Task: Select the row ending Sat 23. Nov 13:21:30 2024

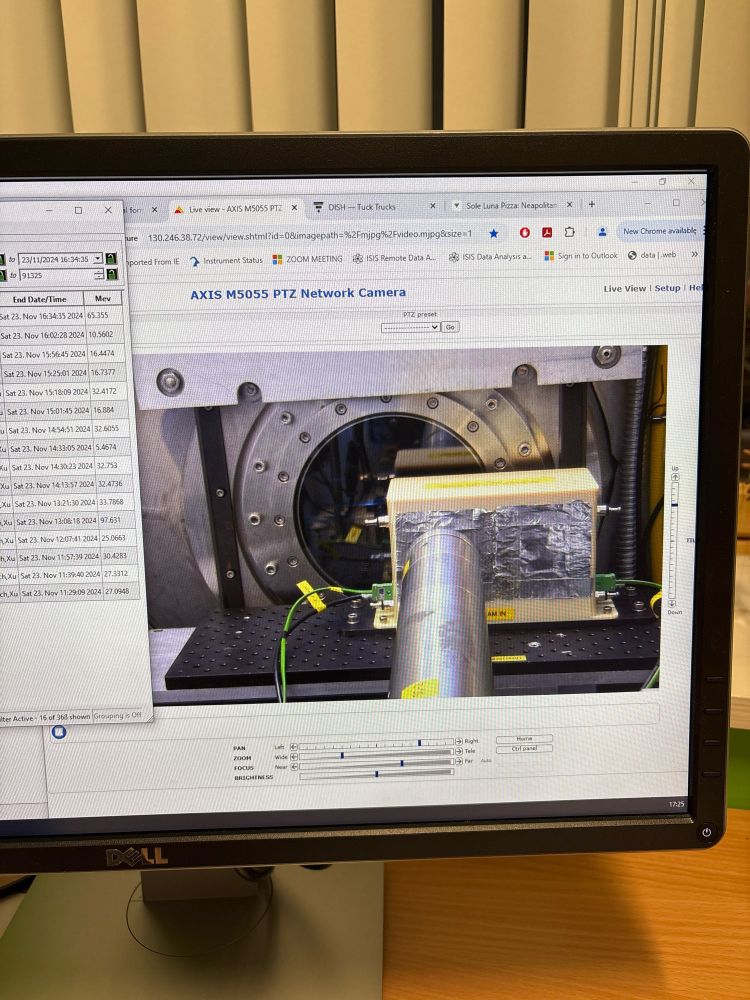Action: [68, 503]
